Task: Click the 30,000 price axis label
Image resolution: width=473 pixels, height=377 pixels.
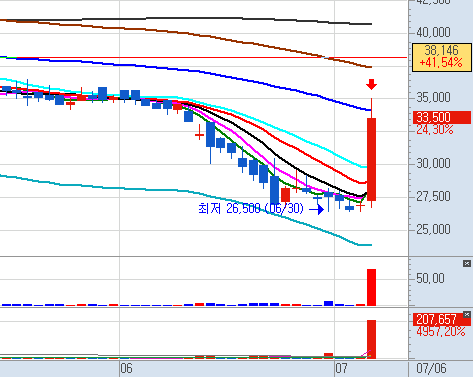Action: pyautogui.click(x=433, y=163)
